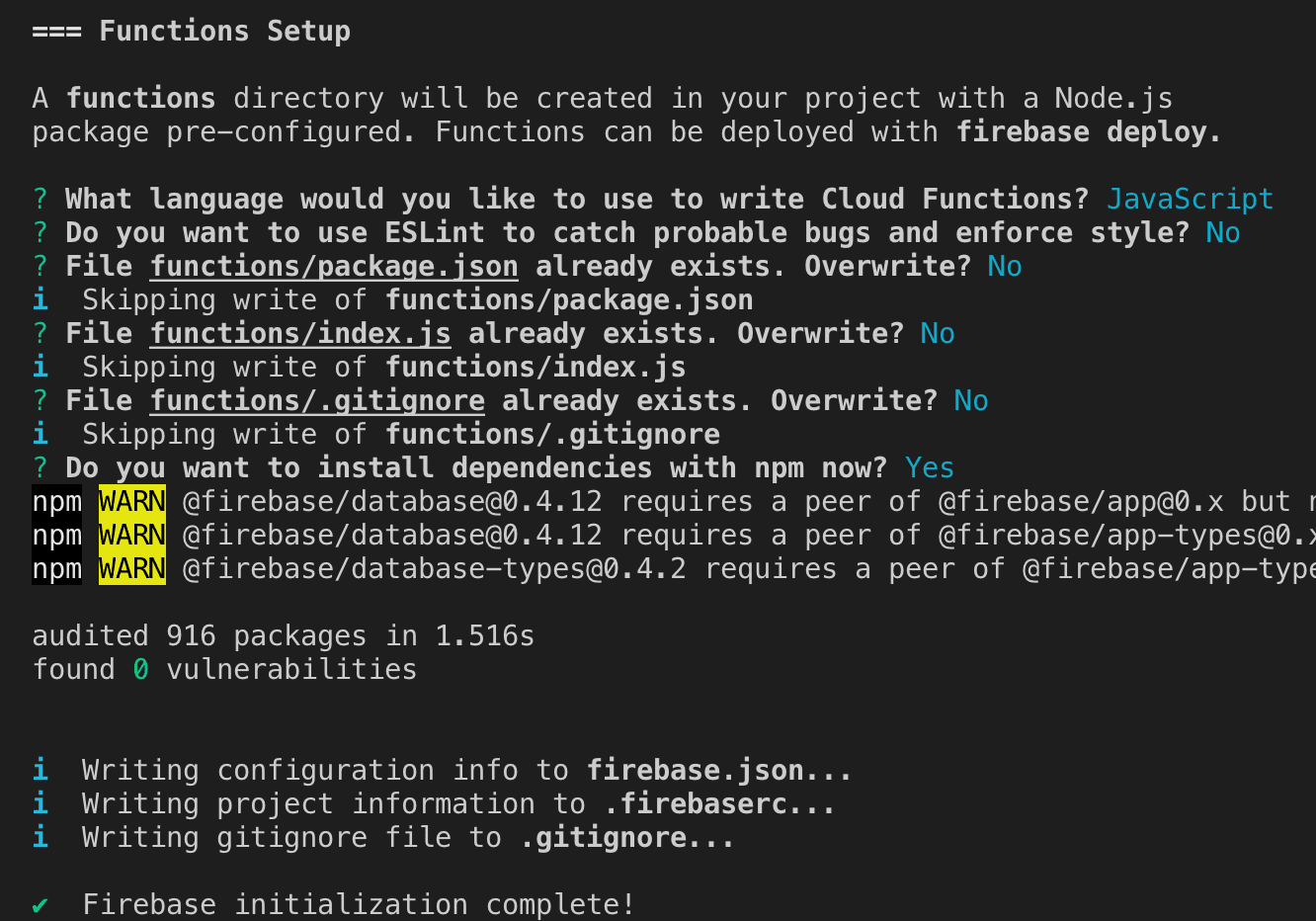Click the info icon before Skipping write of functions/package.json

click(41, 298)
